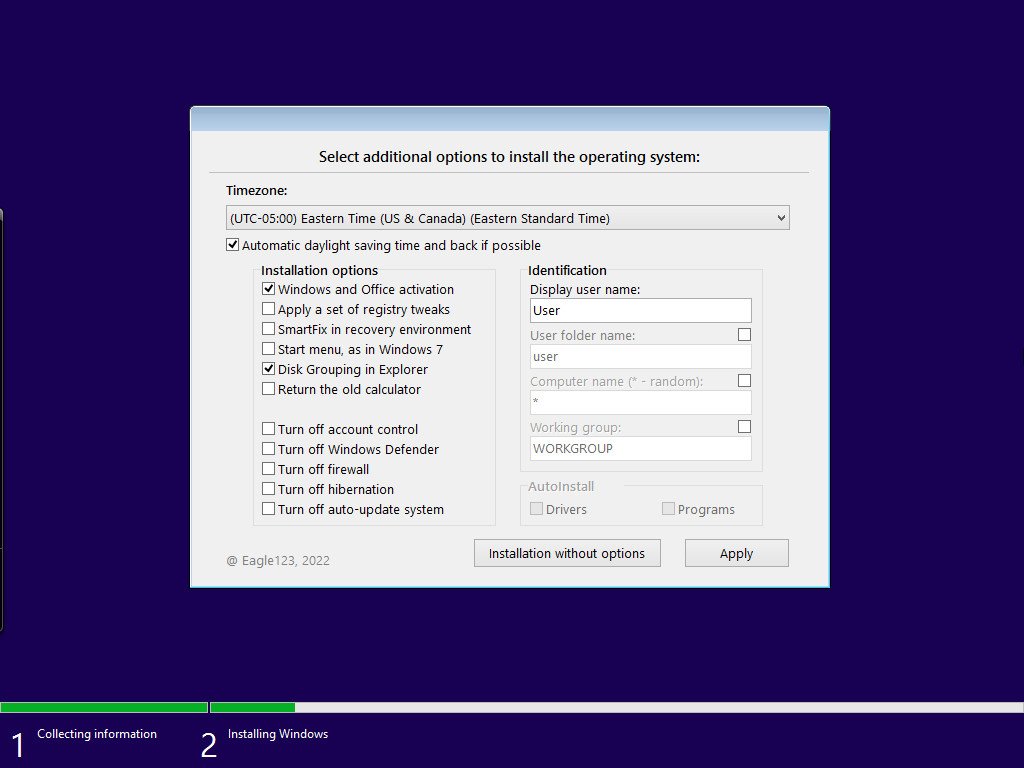Viewport: 1024px width, 768px height.
Task: Enable the Working group checkbox
Action: point(744,426)
